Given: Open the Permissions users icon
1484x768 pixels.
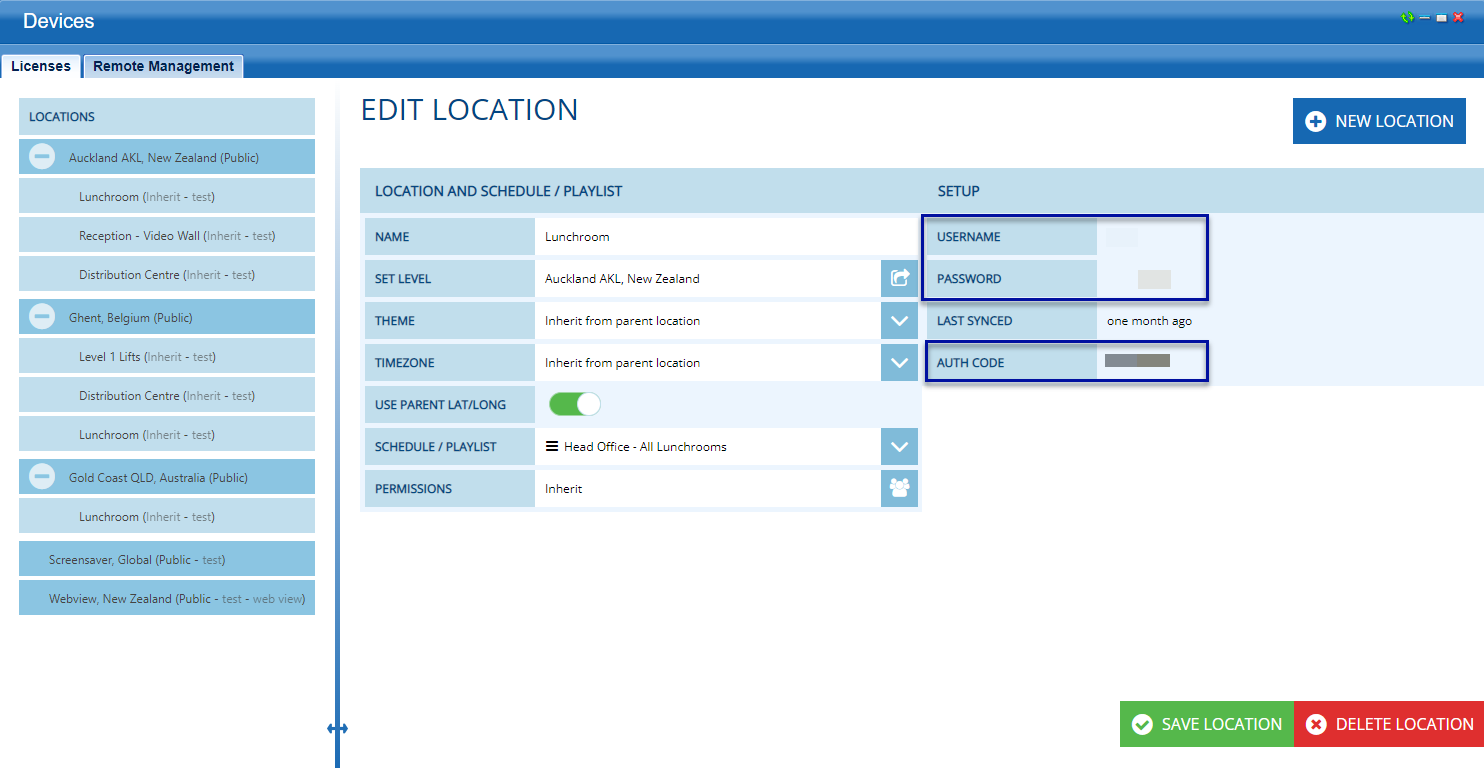Looking at the screenshot, I should tap(899, 488).
